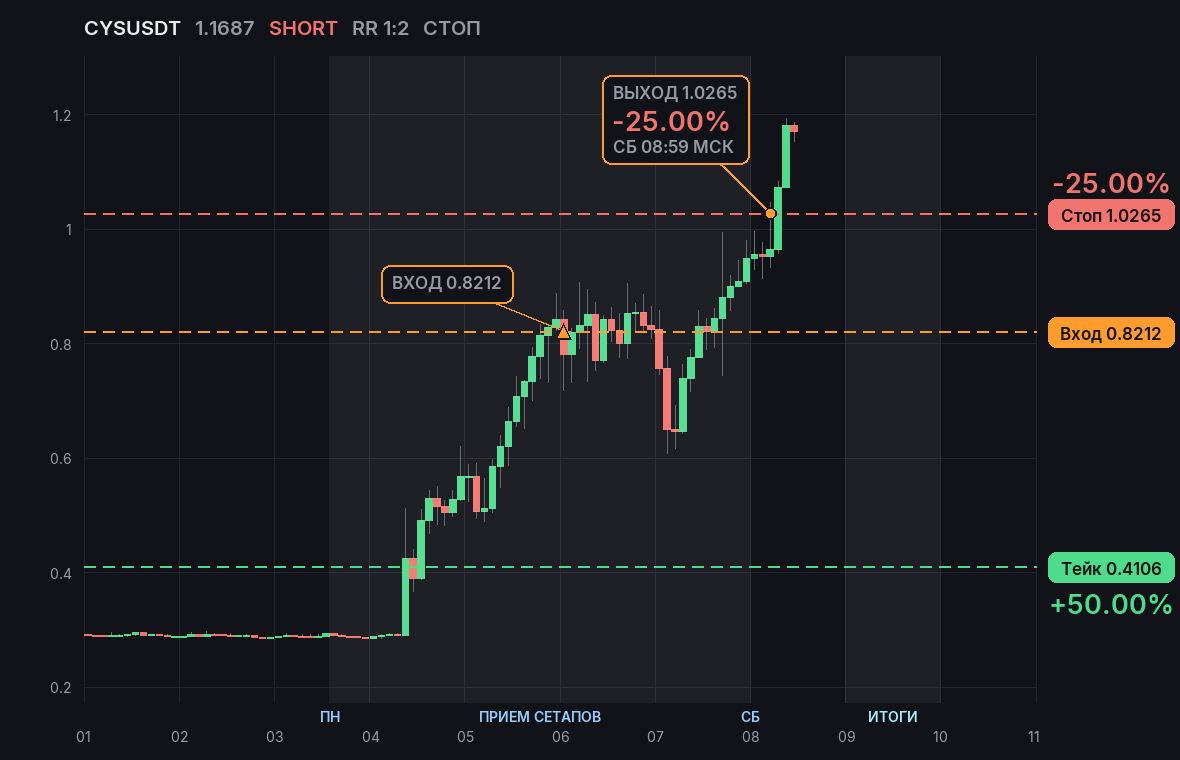
Task: Select the Тейк 0.4106 price label
Action: (1111, 568)
